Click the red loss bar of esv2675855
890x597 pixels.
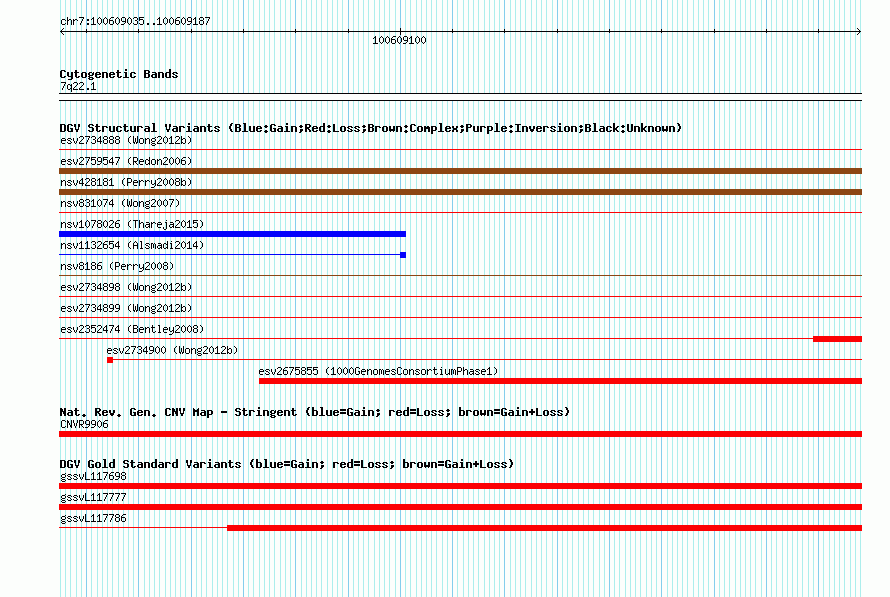[x=560, y=381]
